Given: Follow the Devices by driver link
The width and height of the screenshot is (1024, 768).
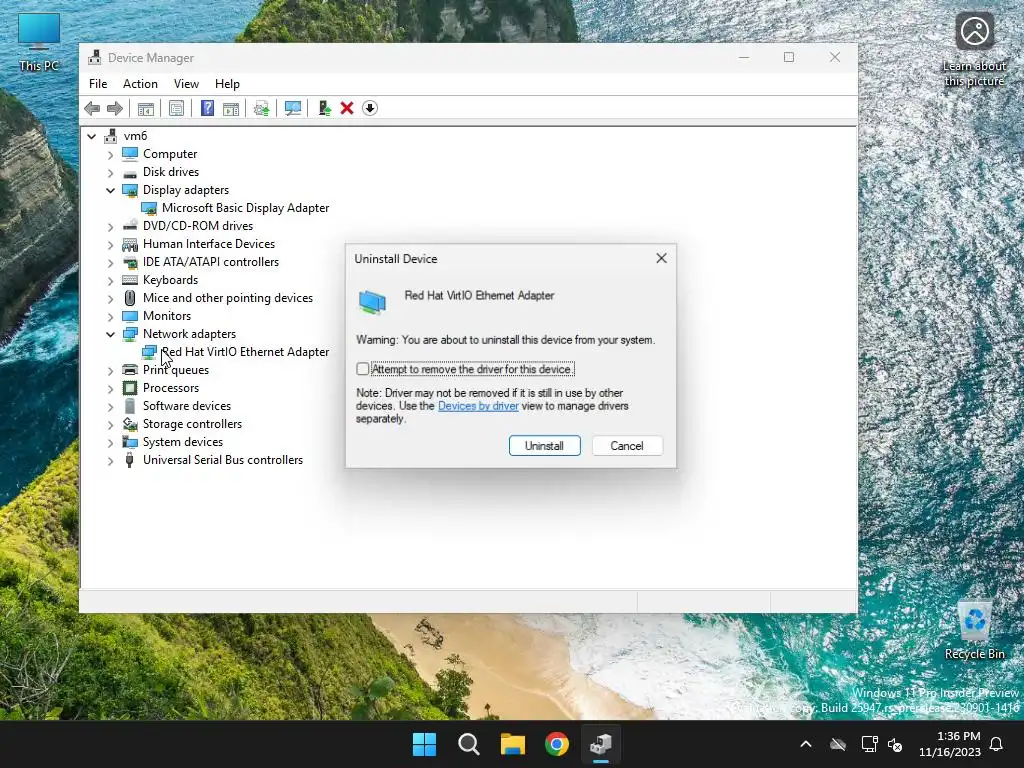Looking at the screenshot, I should click(x=478, y=406).
